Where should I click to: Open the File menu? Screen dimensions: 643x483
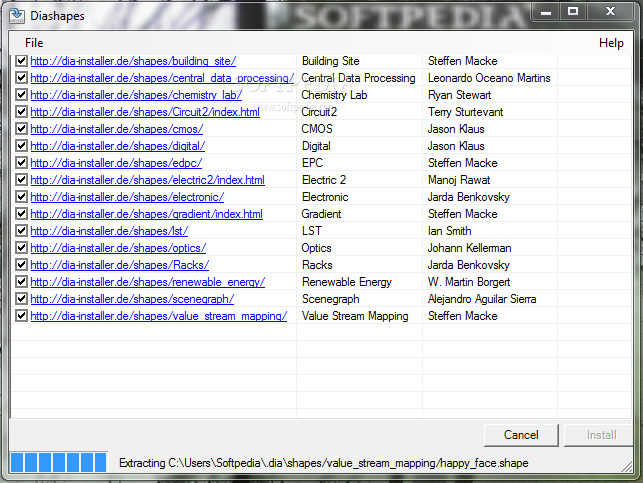(34, 43)
